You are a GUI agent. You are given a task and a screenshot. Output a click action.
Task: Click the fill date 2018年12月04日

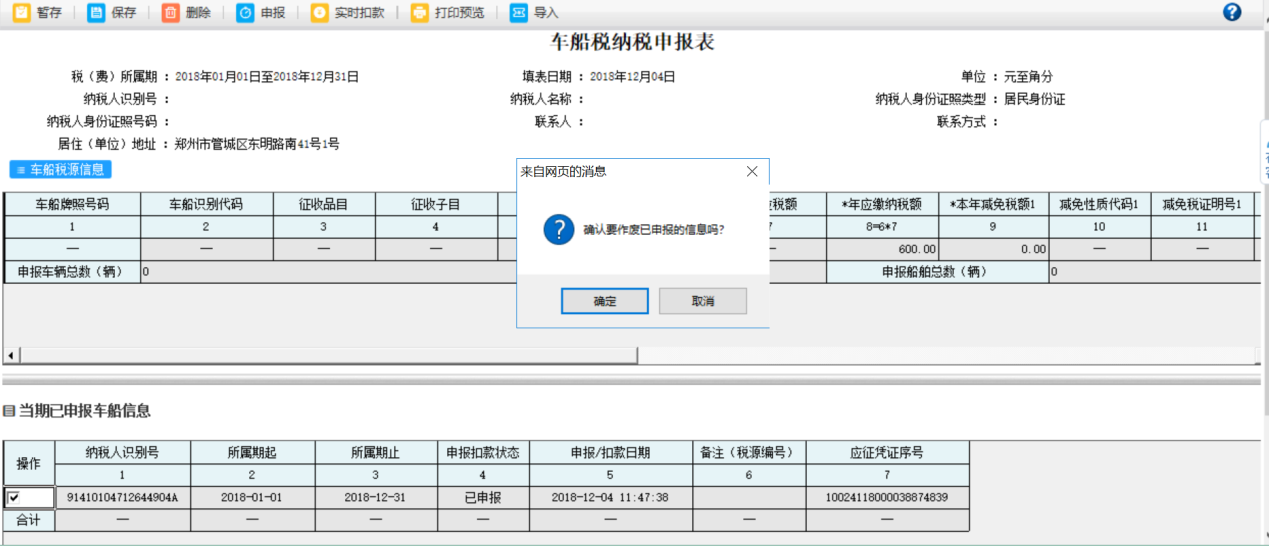point(632,76)
